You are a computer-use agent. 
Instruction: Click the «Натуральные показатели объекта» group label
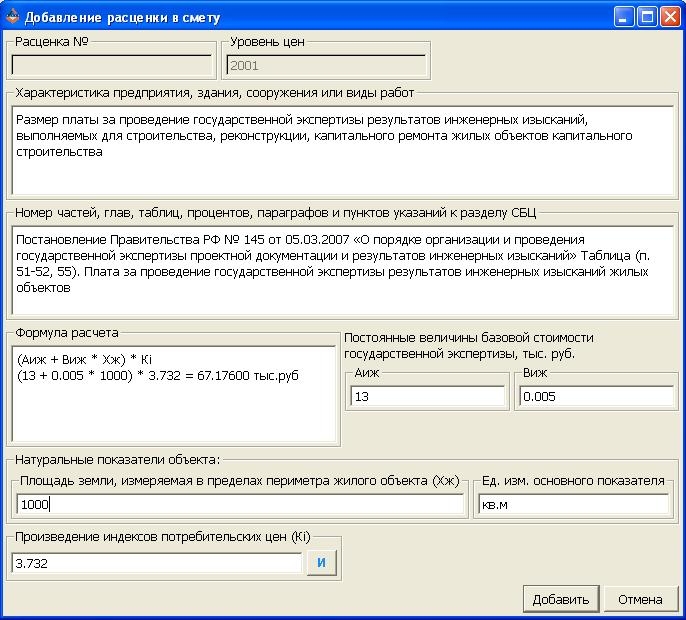point(116,459)
